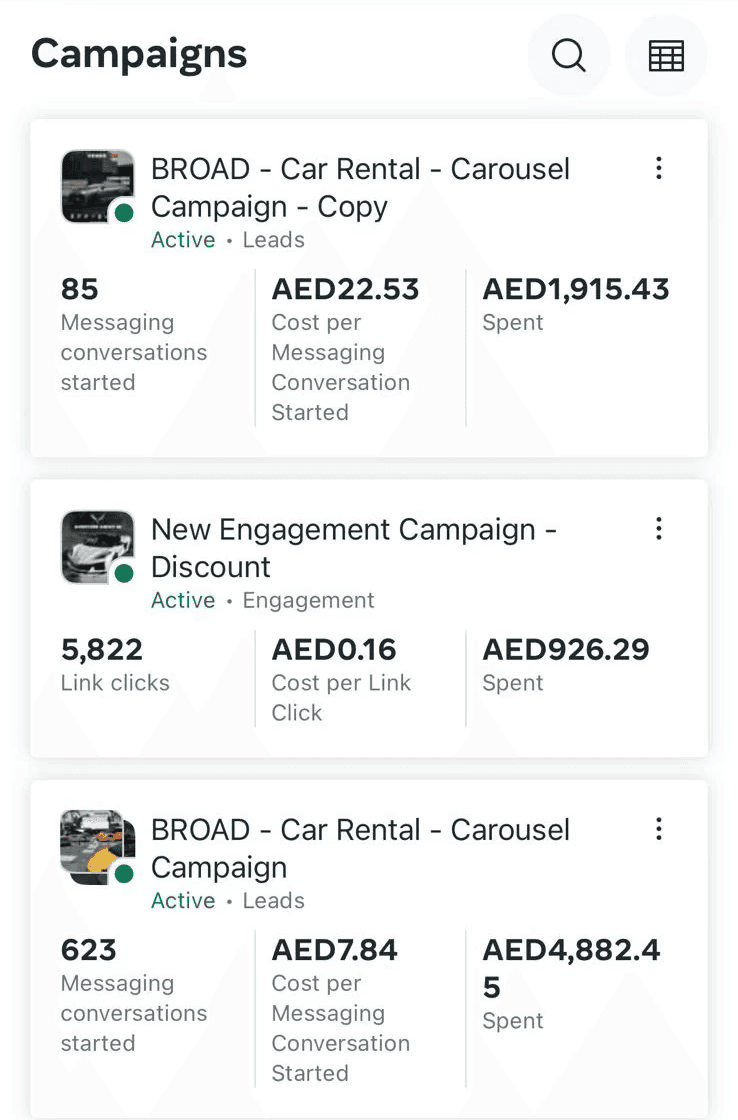Screen dimensions: 738x1120
Task: Switch to table view icon
Action: click(666, 56)
